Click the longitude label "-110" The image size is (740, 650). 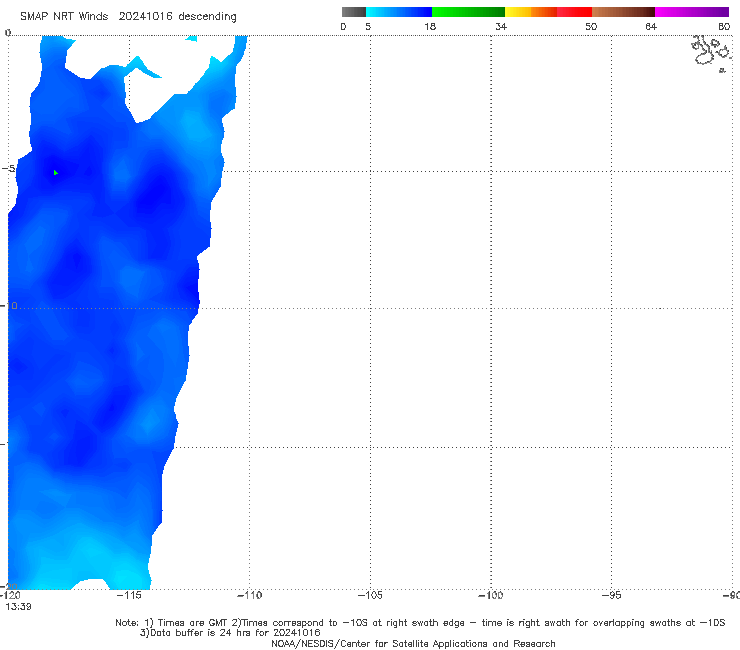click(249, 595)
